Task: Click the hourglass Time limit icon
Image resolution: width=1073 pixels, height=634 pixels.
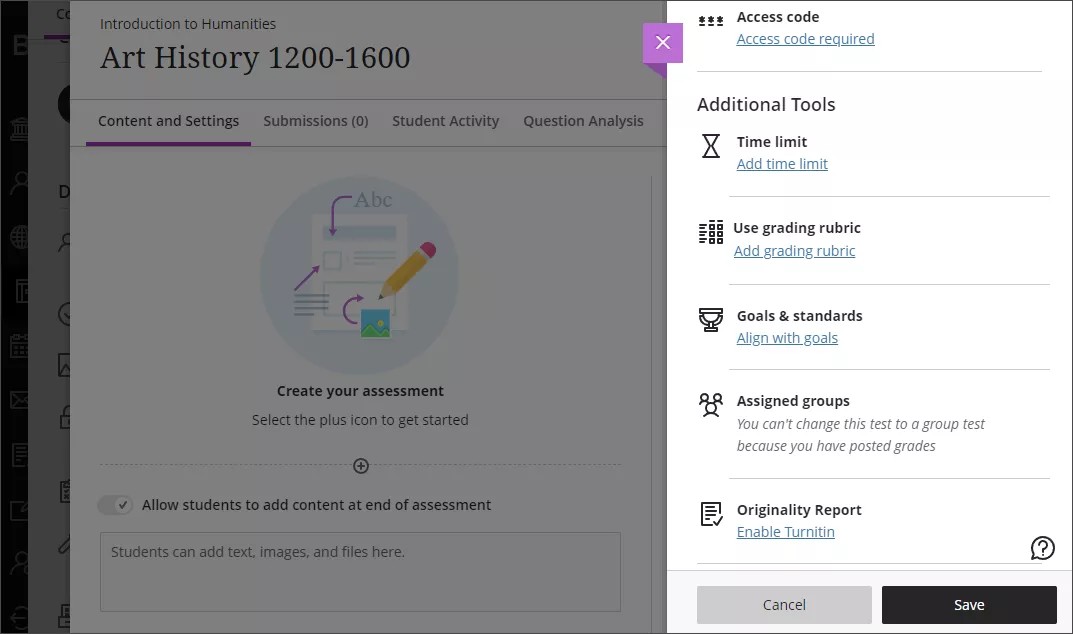Action: pos(710,147)
